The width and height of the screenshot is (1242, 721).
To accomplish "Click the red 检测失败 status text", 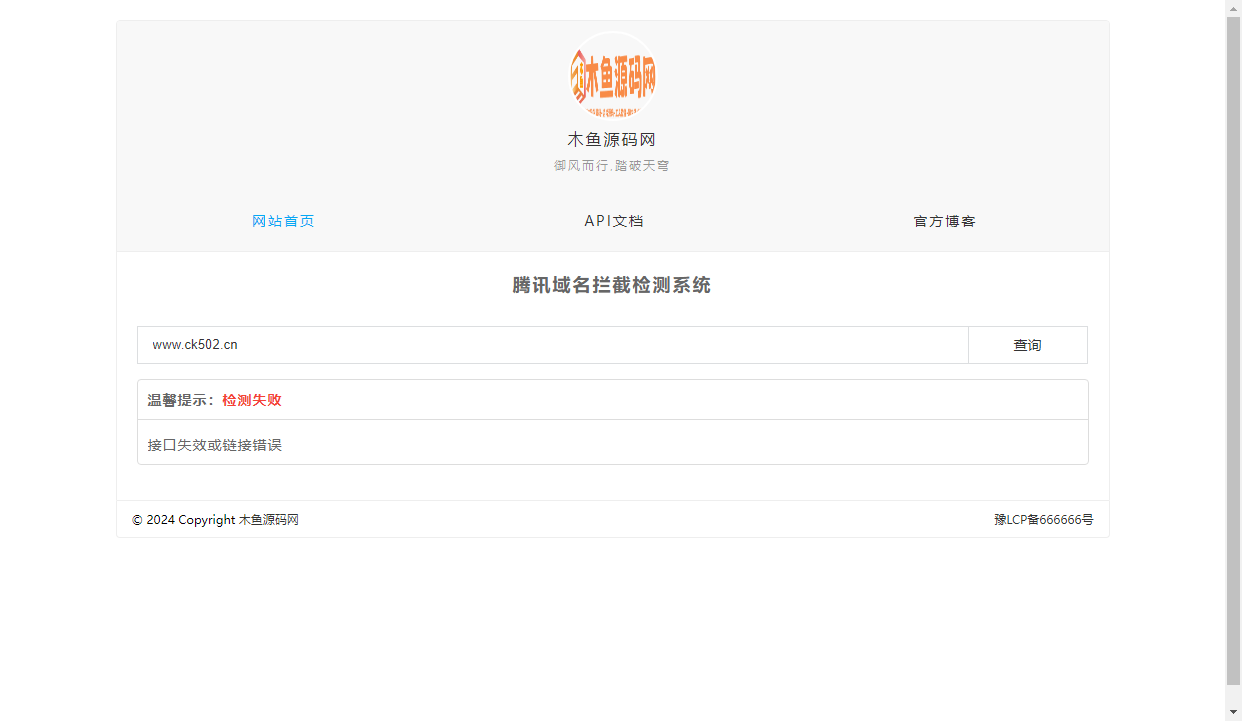I will (252, 400).
